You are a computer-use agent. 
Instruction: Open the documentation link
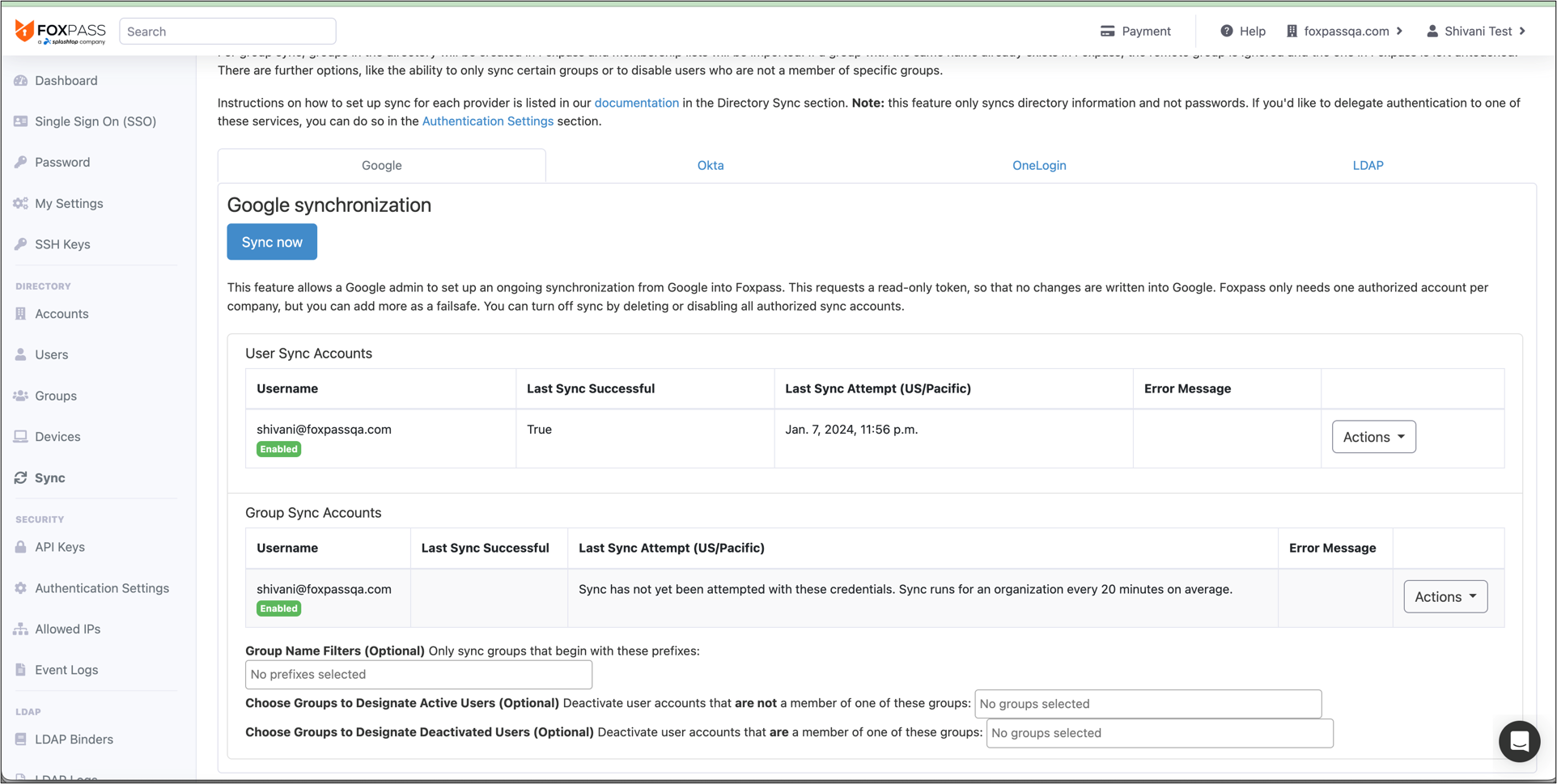[x=637, y=103]
